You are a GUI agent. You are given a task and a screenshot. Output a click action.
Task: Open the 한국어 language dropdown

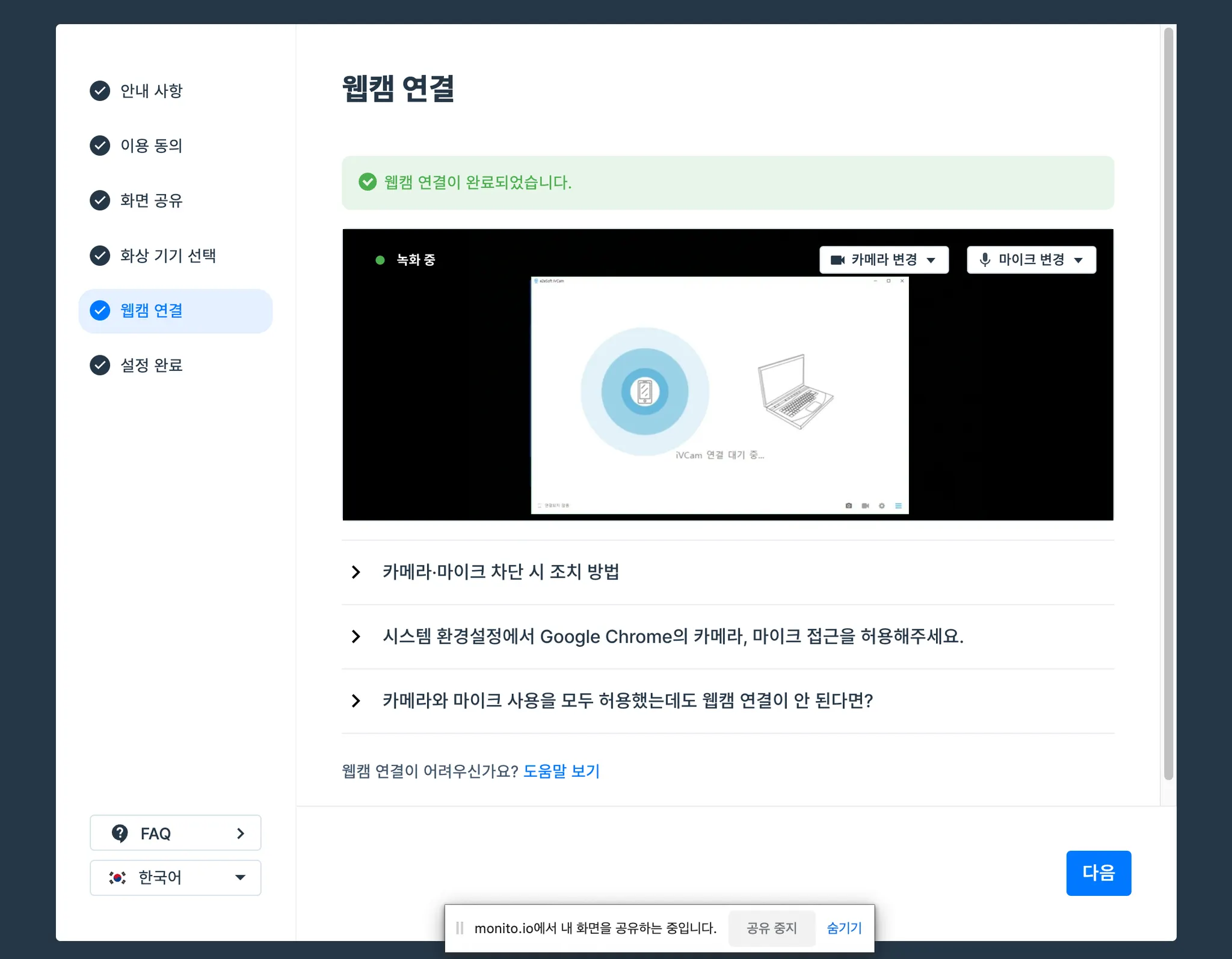coord(175,877)
